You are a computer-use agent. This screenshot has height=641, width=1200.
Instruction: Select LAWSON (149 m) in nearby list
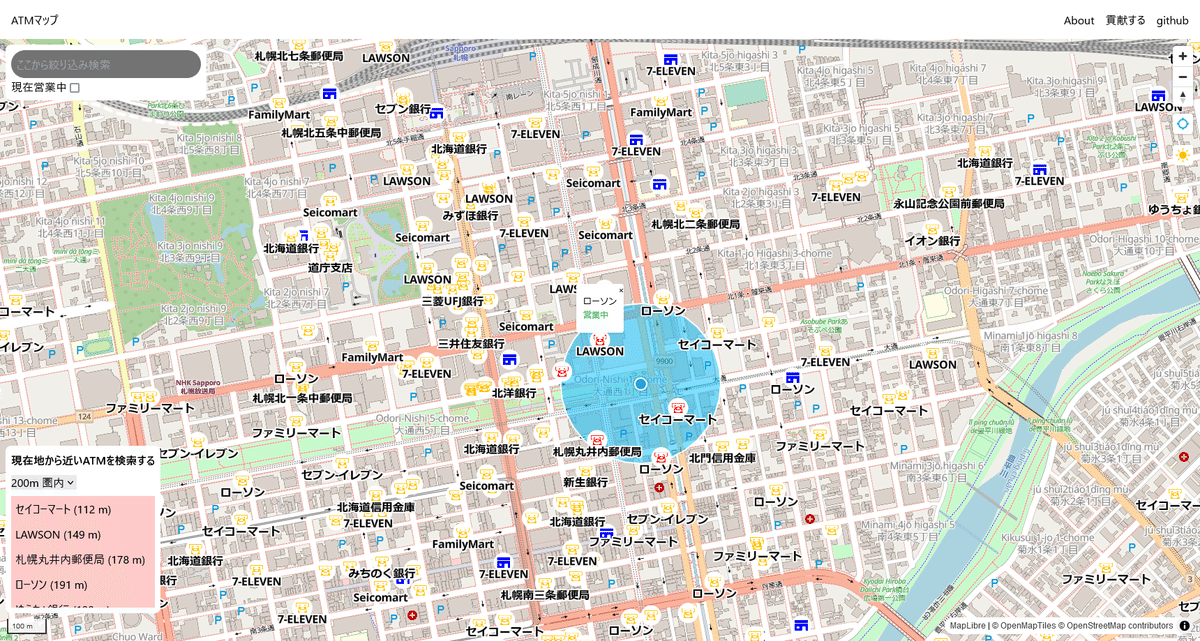[x=83, y=535]
